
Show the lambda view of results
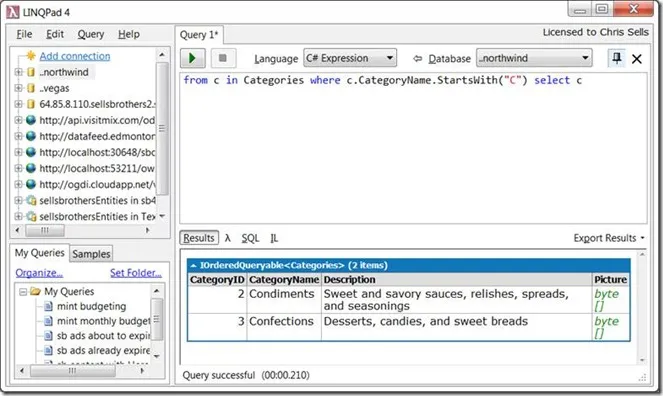(x=227, y=238)
